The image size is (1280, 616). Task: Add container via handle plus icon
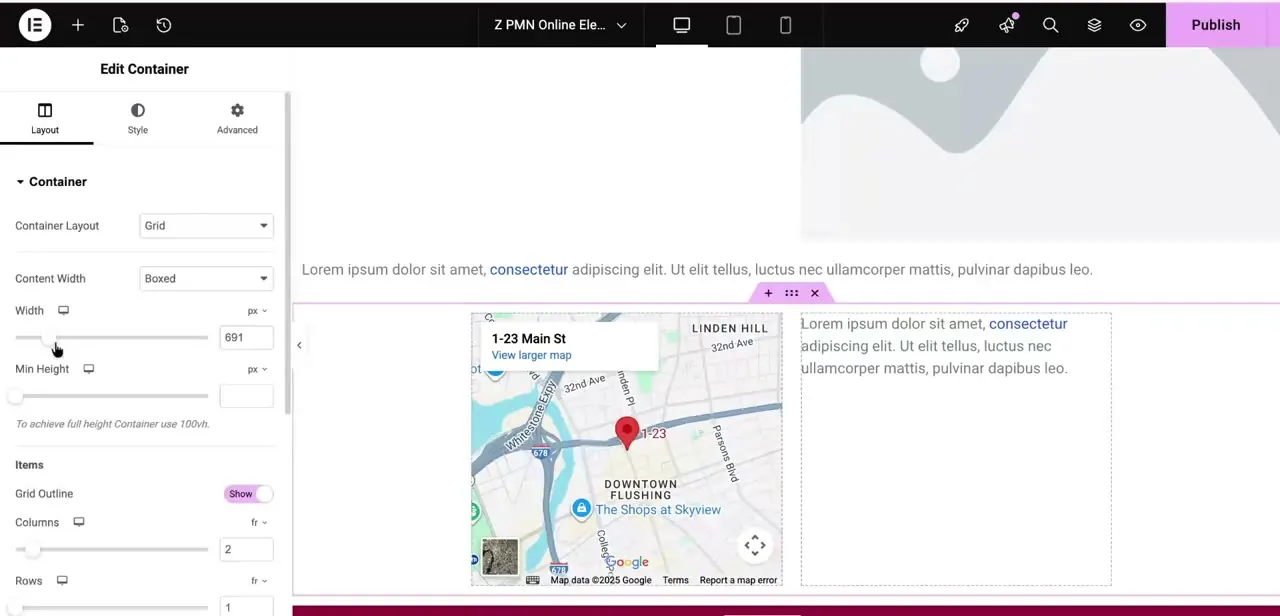pyautogui.click(x=768, y=293)
